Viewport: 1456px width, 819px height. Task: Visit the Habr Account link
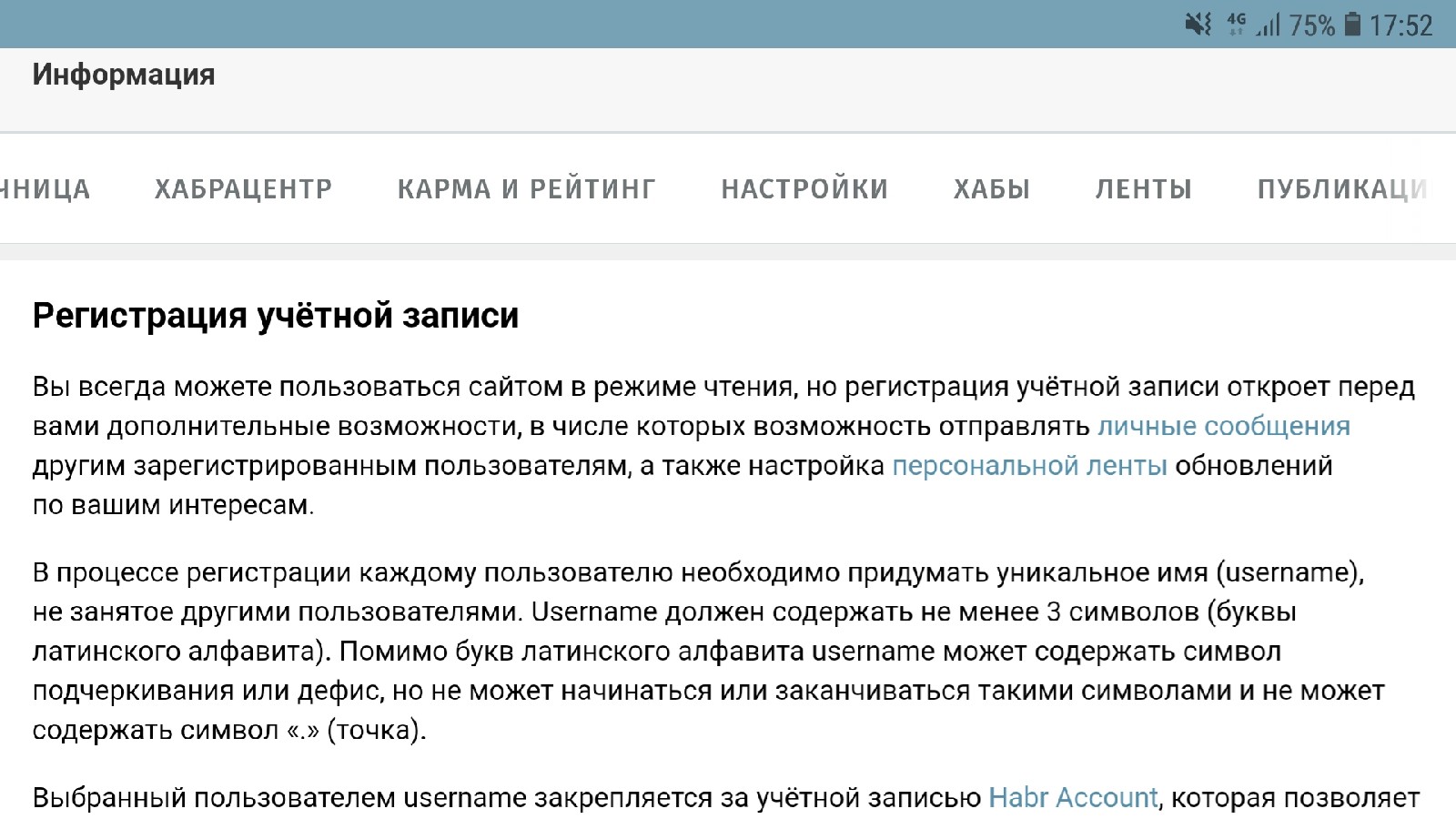1073,798
